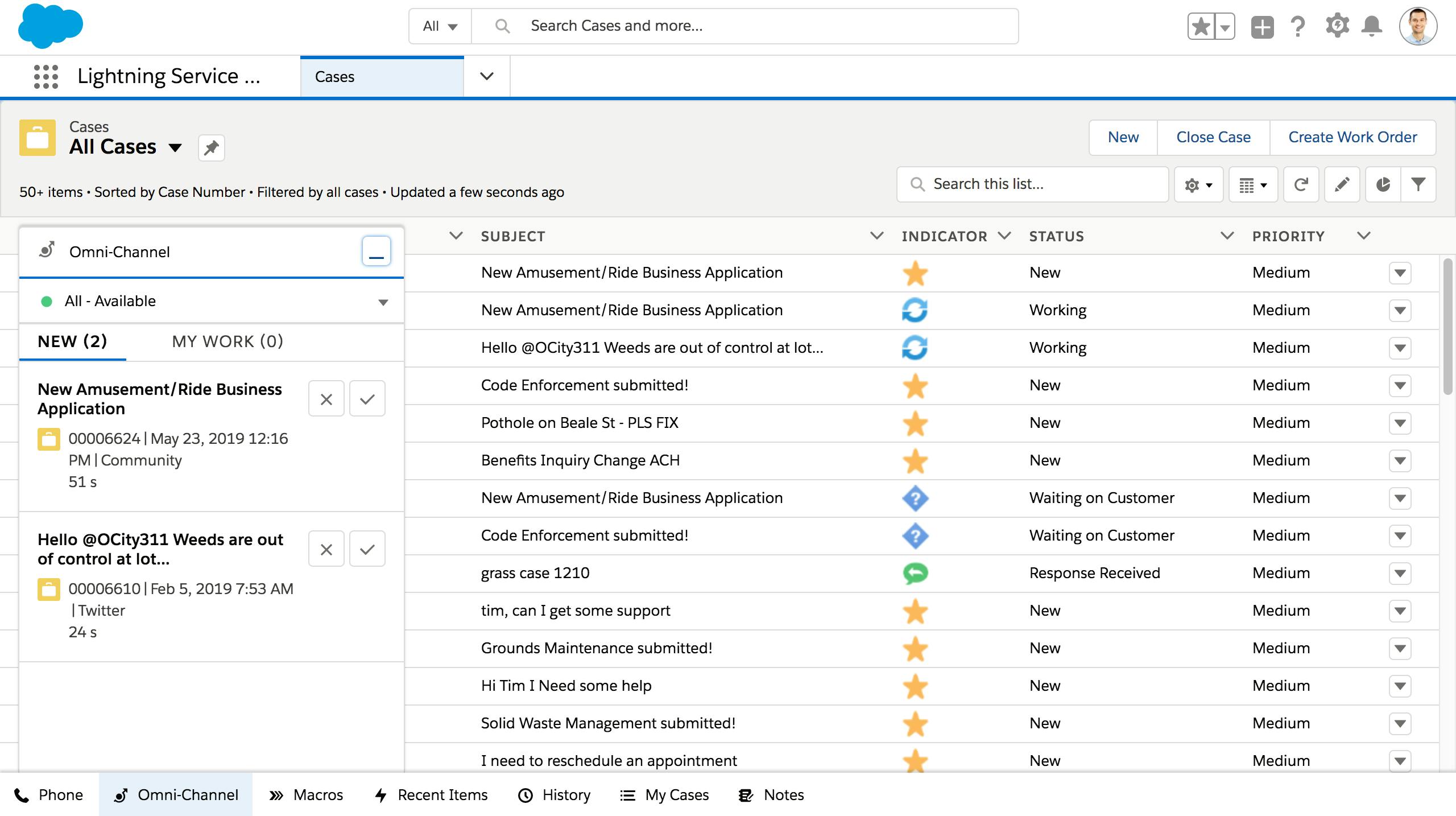The image size is (1456, 816).
Task: Open the Subject column menu chevron
Action: 877,236
